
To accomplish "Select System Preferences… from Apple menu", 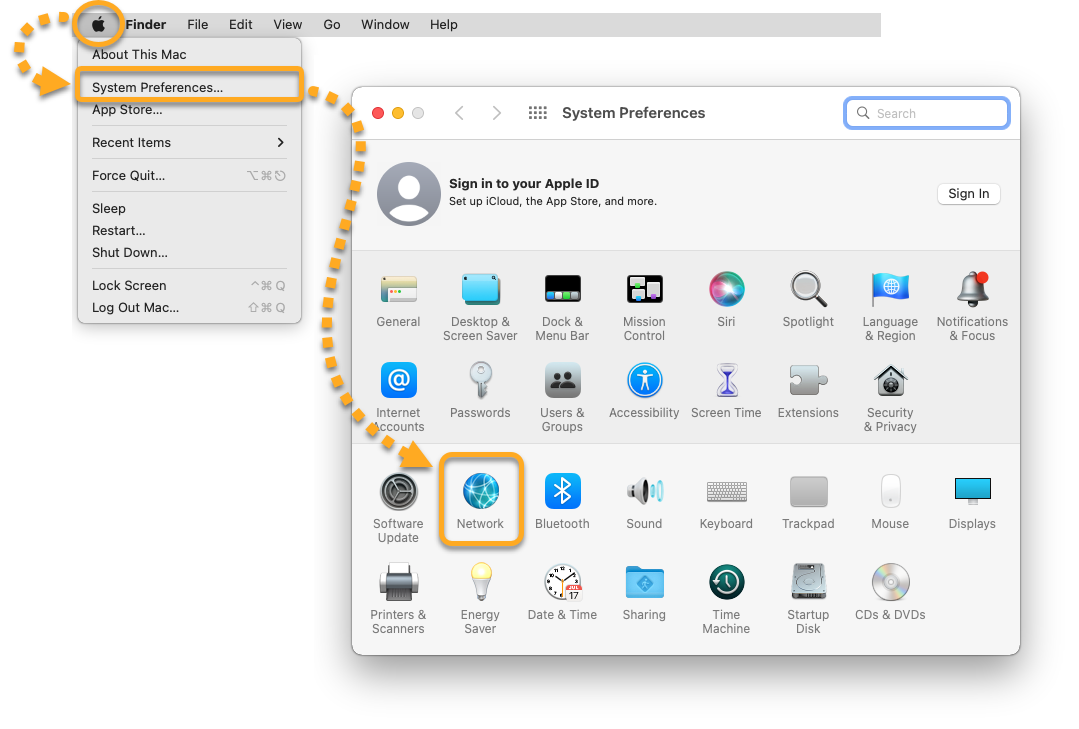I will click(189, 87).
